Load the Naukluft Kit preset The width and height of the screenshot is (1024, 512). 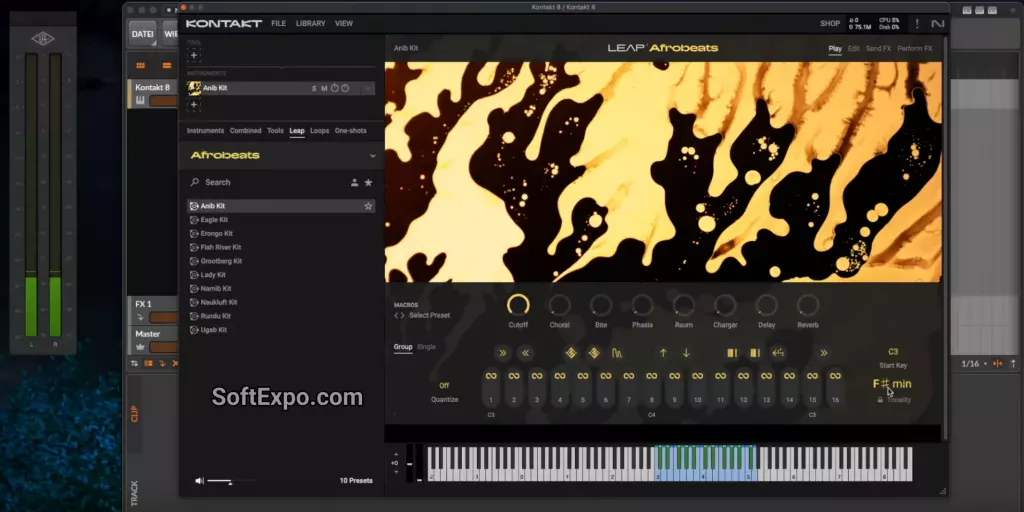pos(281,302)
